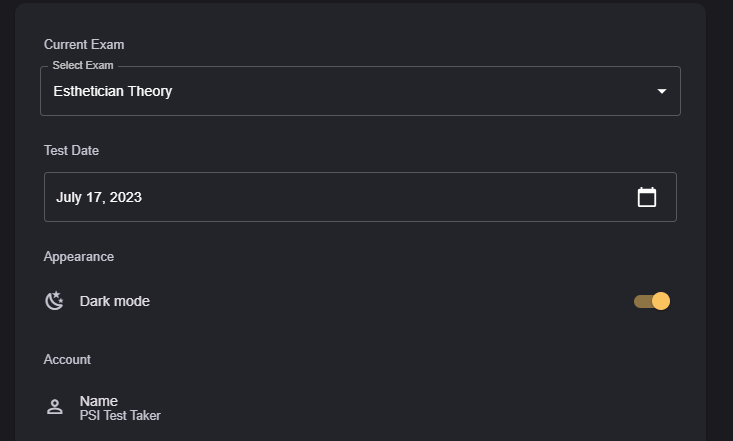Click the small Select Exam field label
Viewport: 733px width, 441px height.
83,66
